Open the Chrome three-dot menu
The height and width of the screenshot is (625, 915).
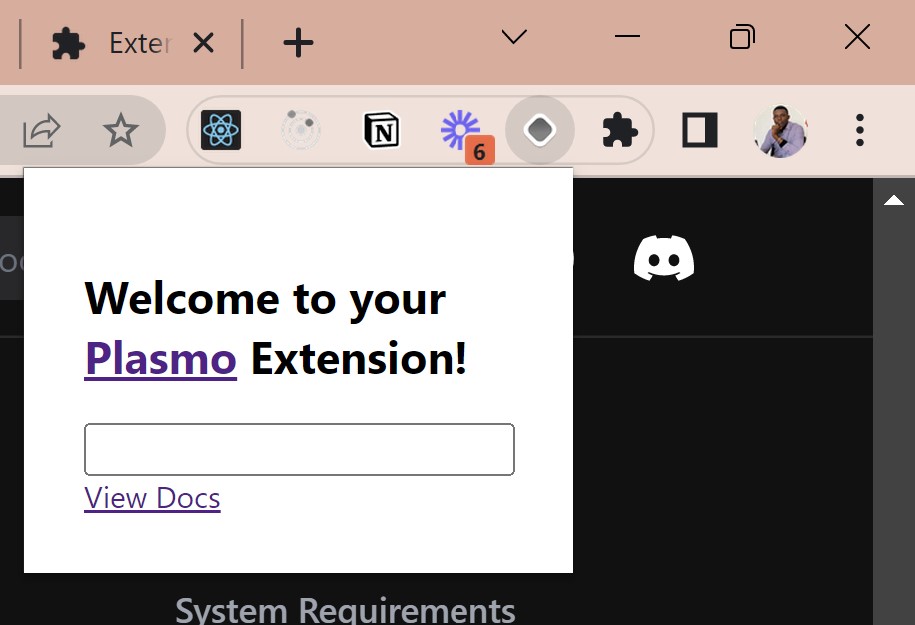[859, 130]
